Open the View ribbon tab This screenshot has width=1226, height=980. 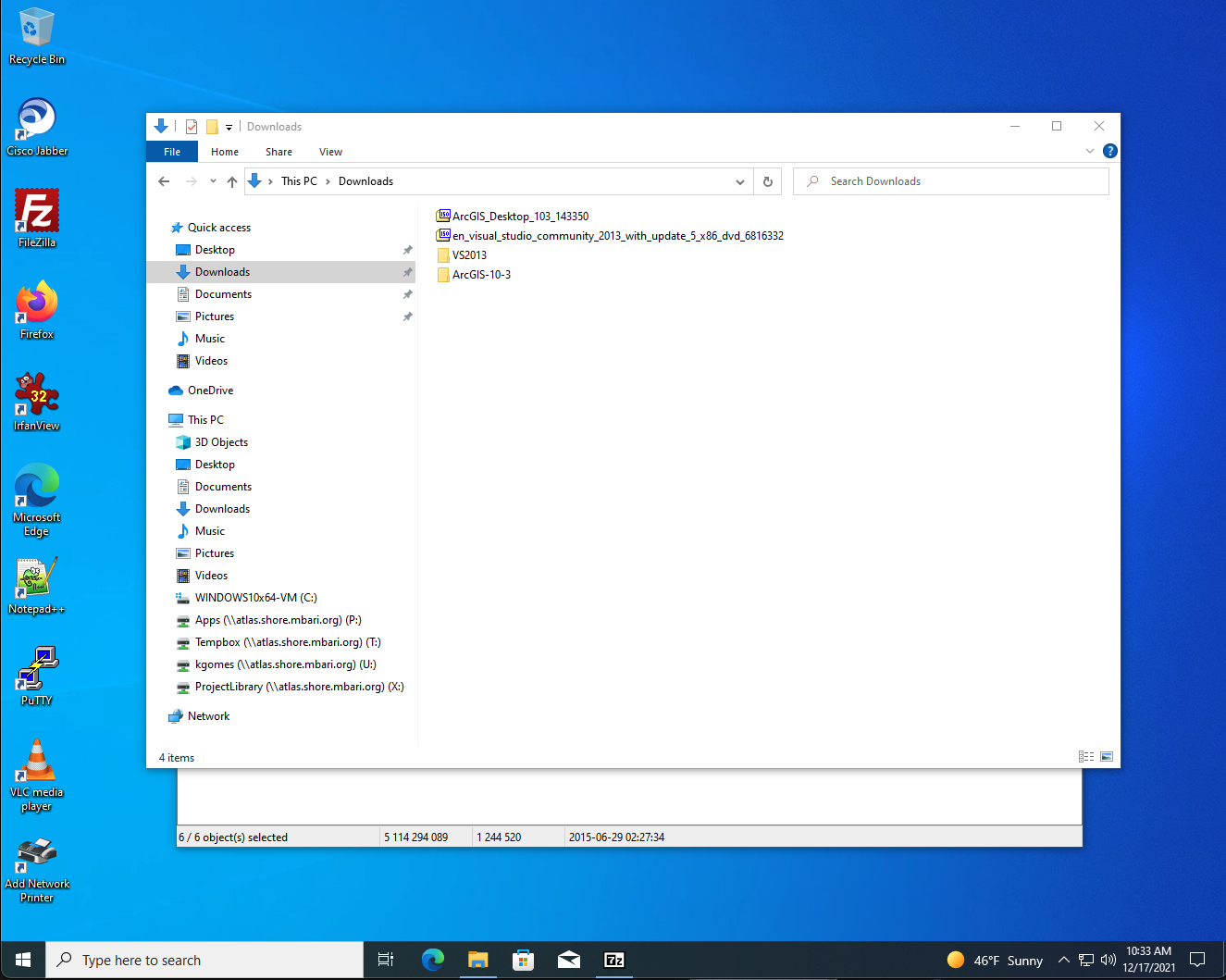(x=330, y=152)
